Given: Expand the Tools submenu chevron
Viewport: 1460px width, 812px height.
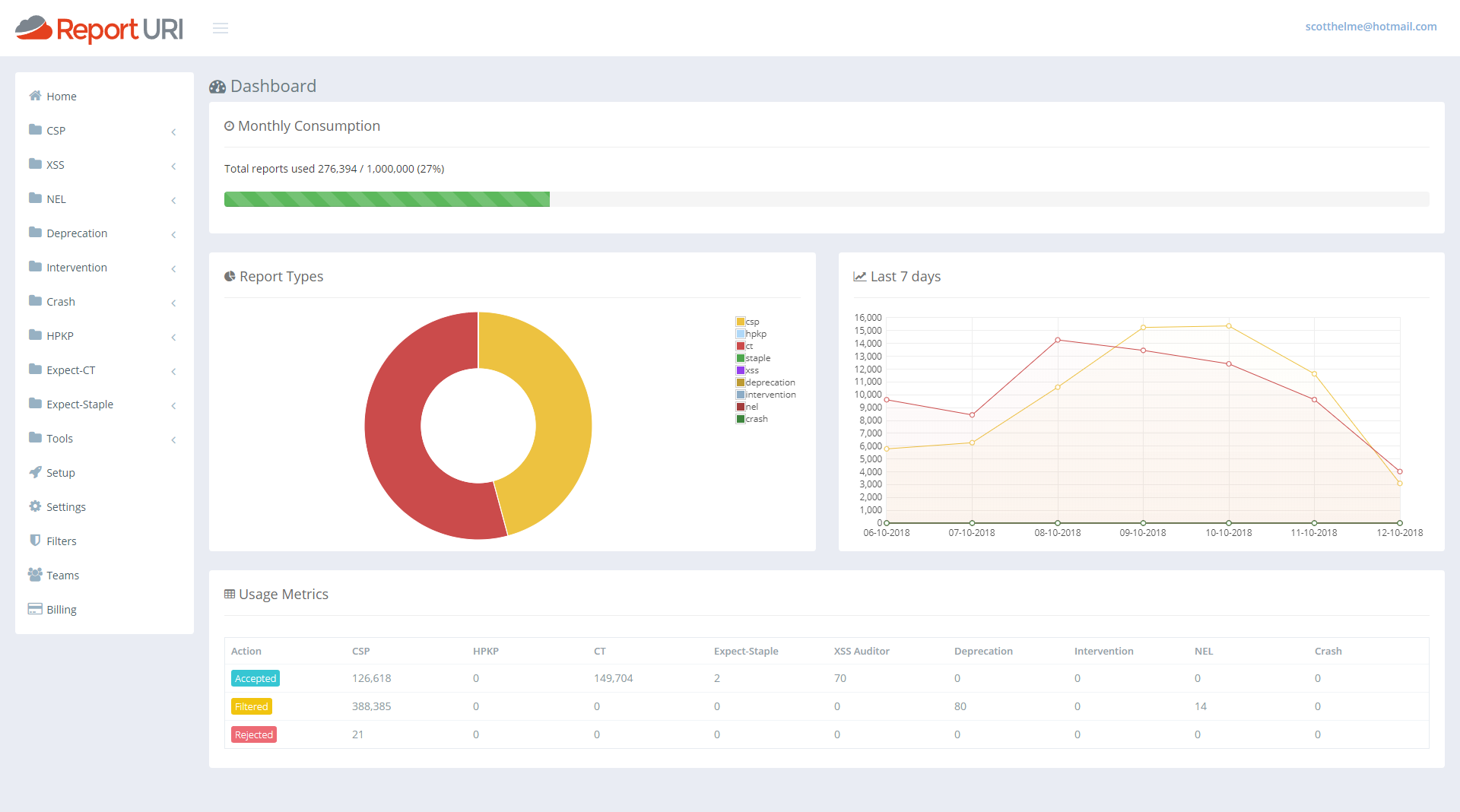Looking at the screenshot, I should (173, 439).
